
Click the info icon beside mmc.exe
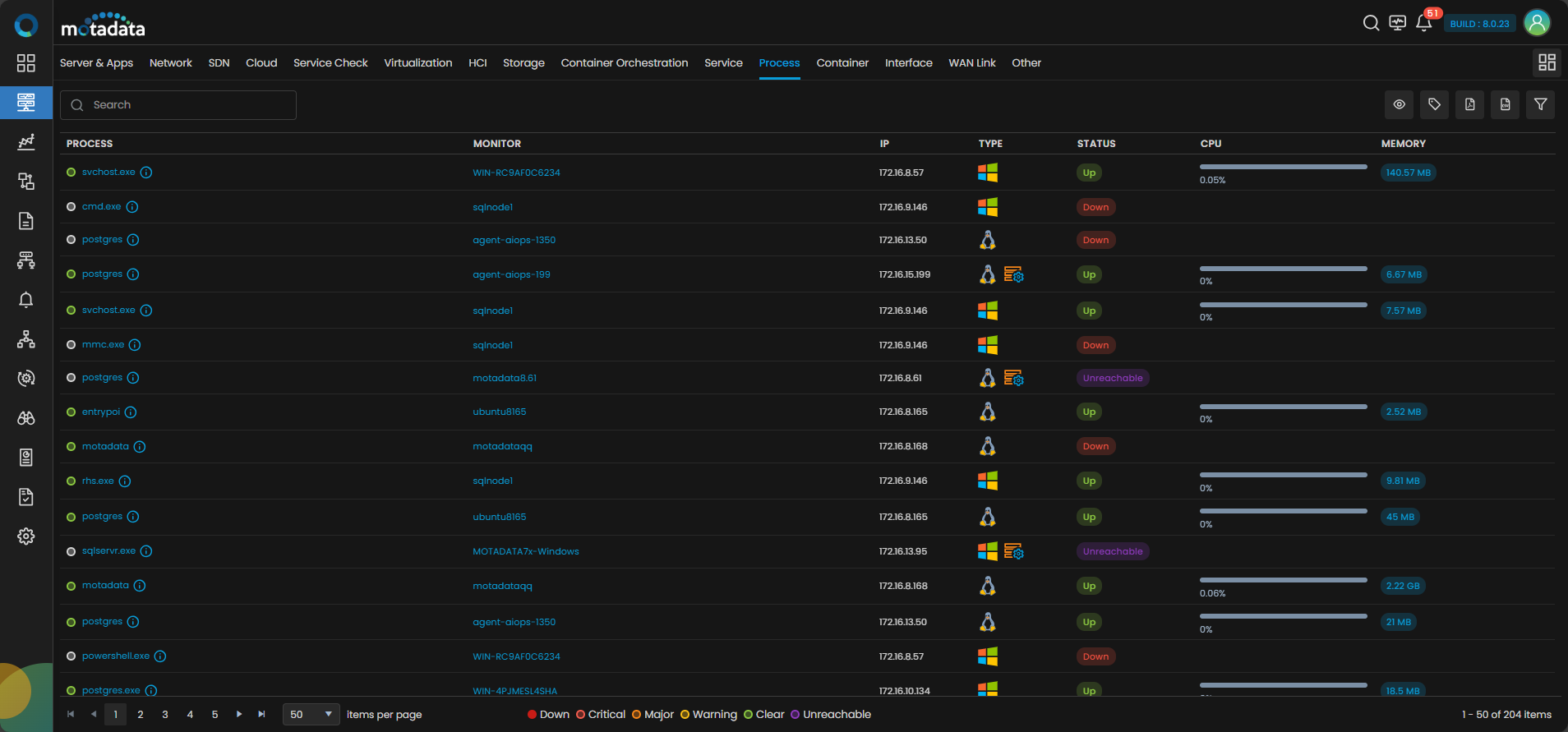135,345
